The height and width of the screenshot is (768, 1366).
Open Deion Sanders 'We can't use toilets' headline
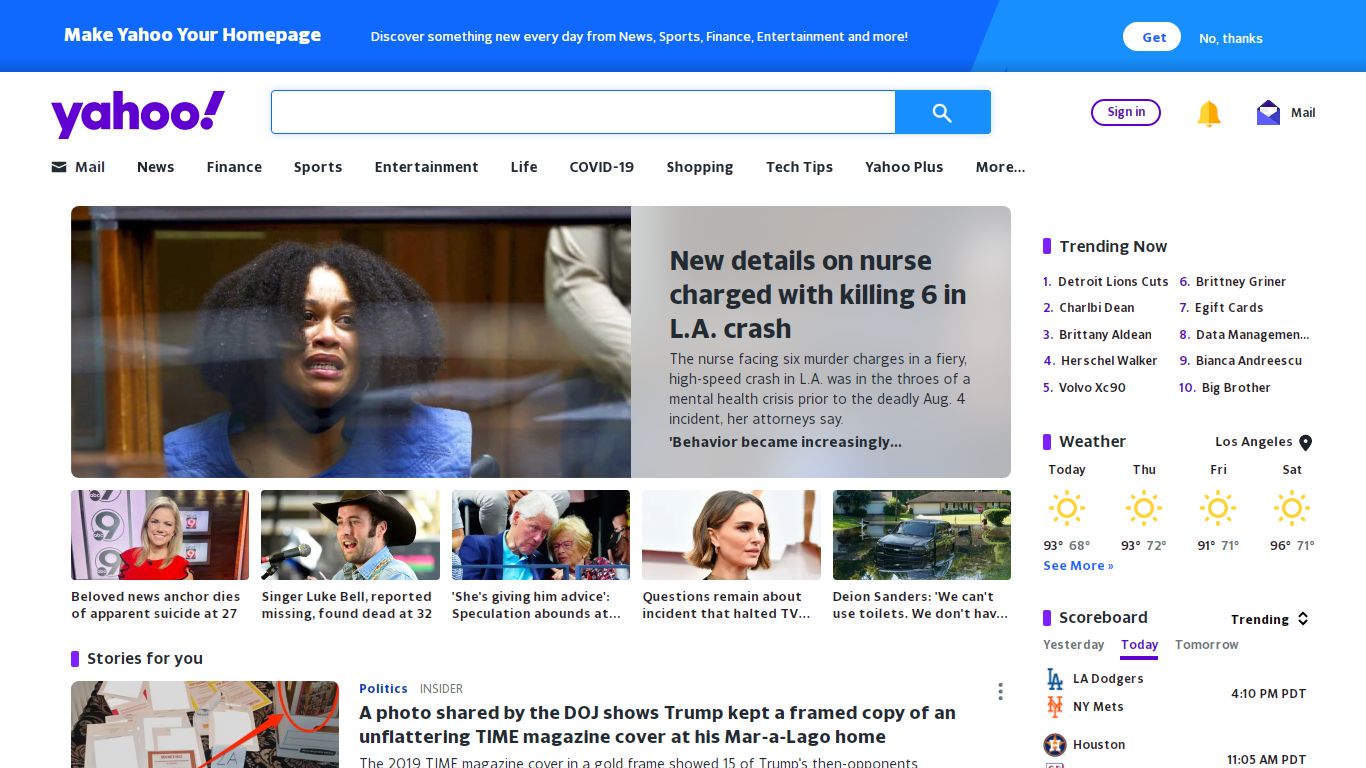(x=920, y=605)
